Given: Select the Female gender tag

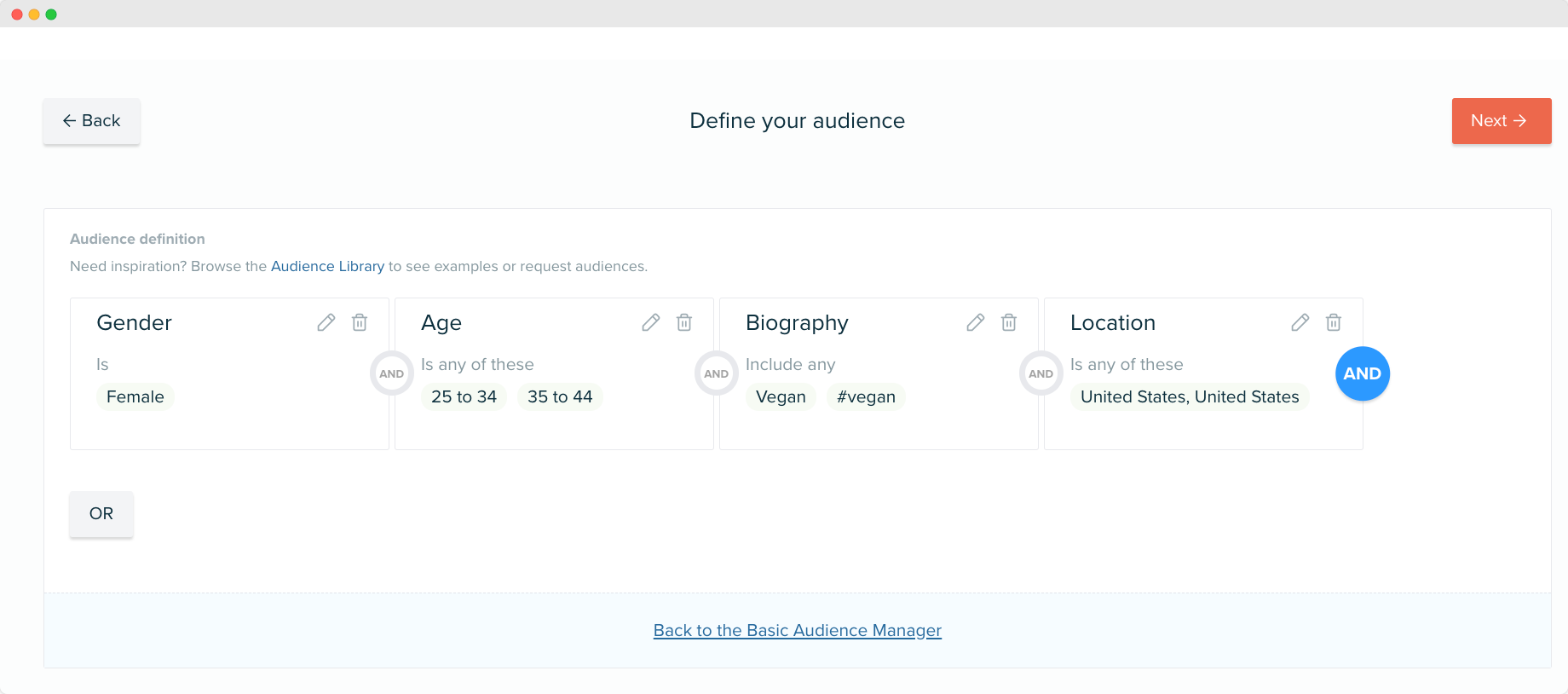Looking at the screenshot, I should pyautogui.click(x=135, y=396).
